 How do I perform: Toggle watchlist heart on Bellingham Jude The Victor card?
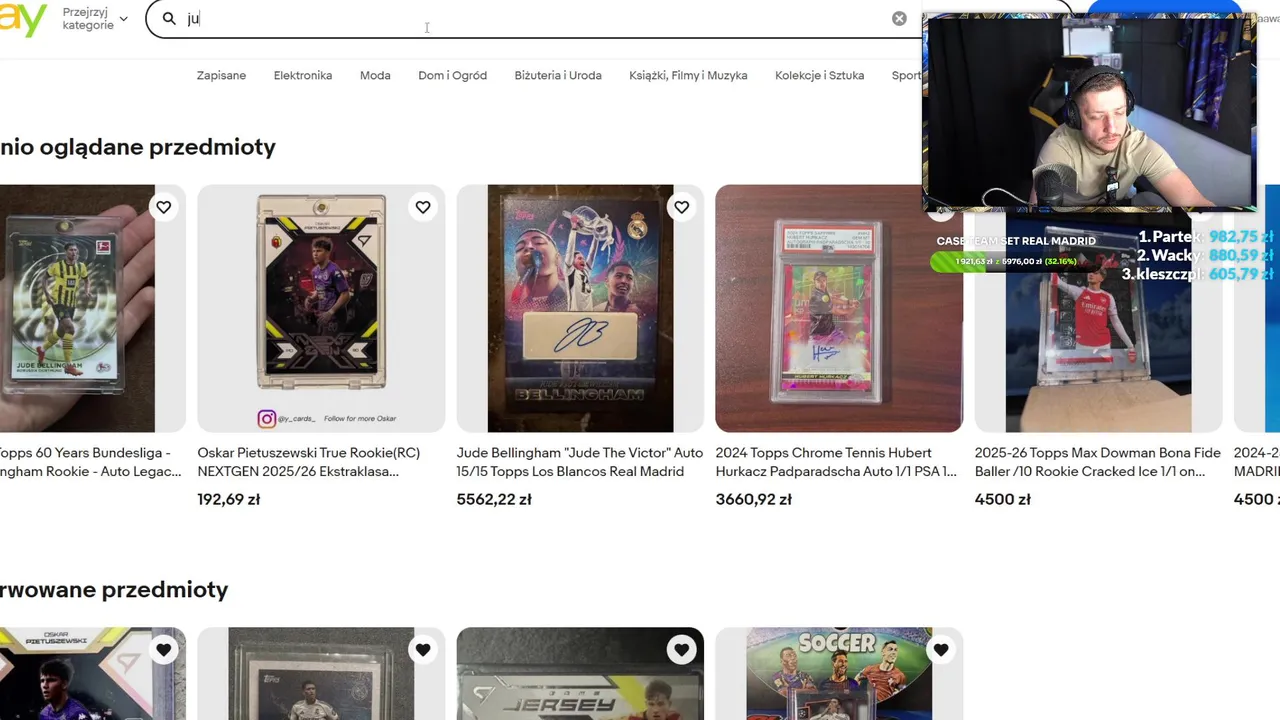681,207
